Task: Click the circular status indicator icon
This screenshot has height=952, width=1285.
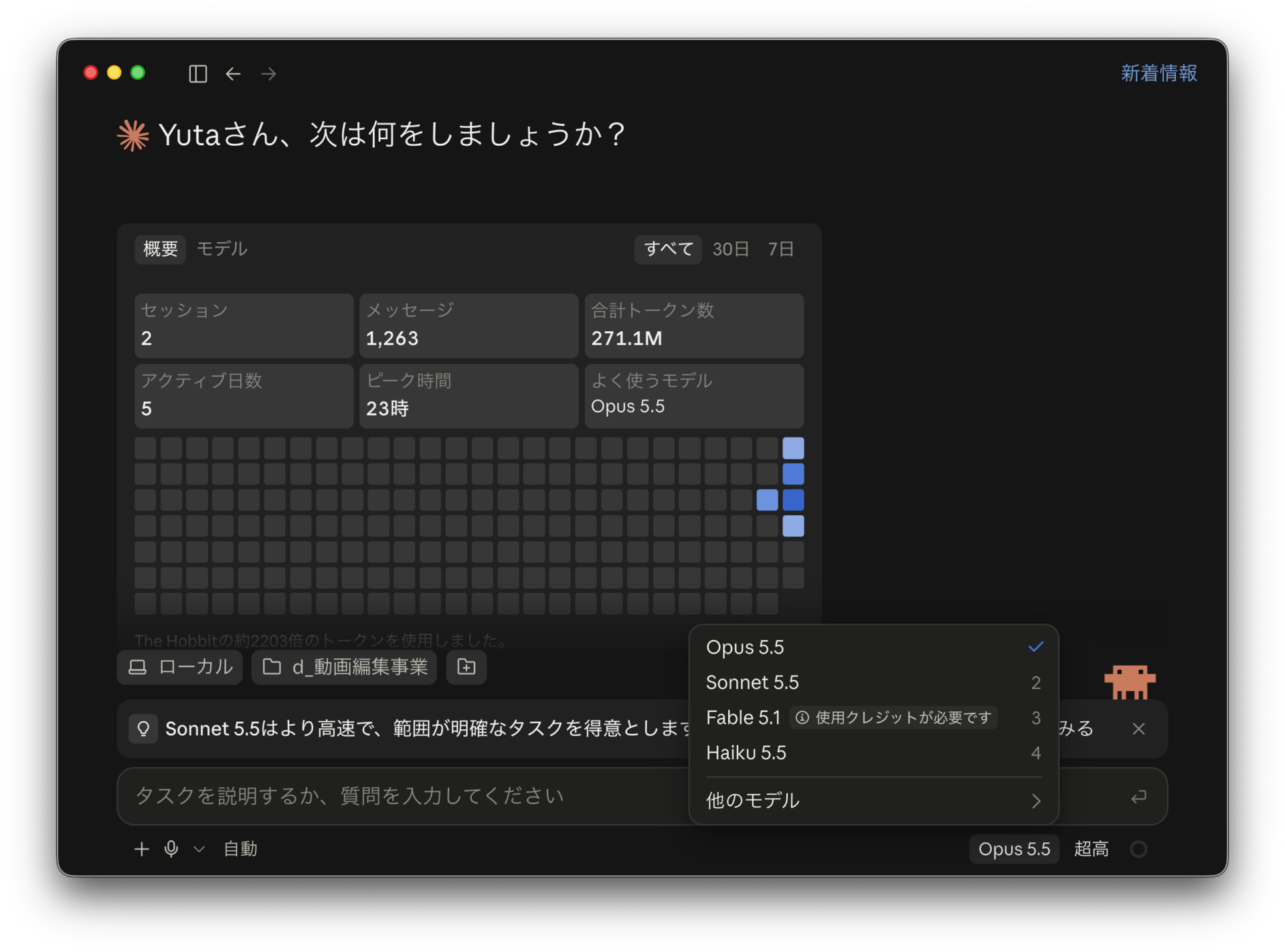Action: tap(1138, 849)
